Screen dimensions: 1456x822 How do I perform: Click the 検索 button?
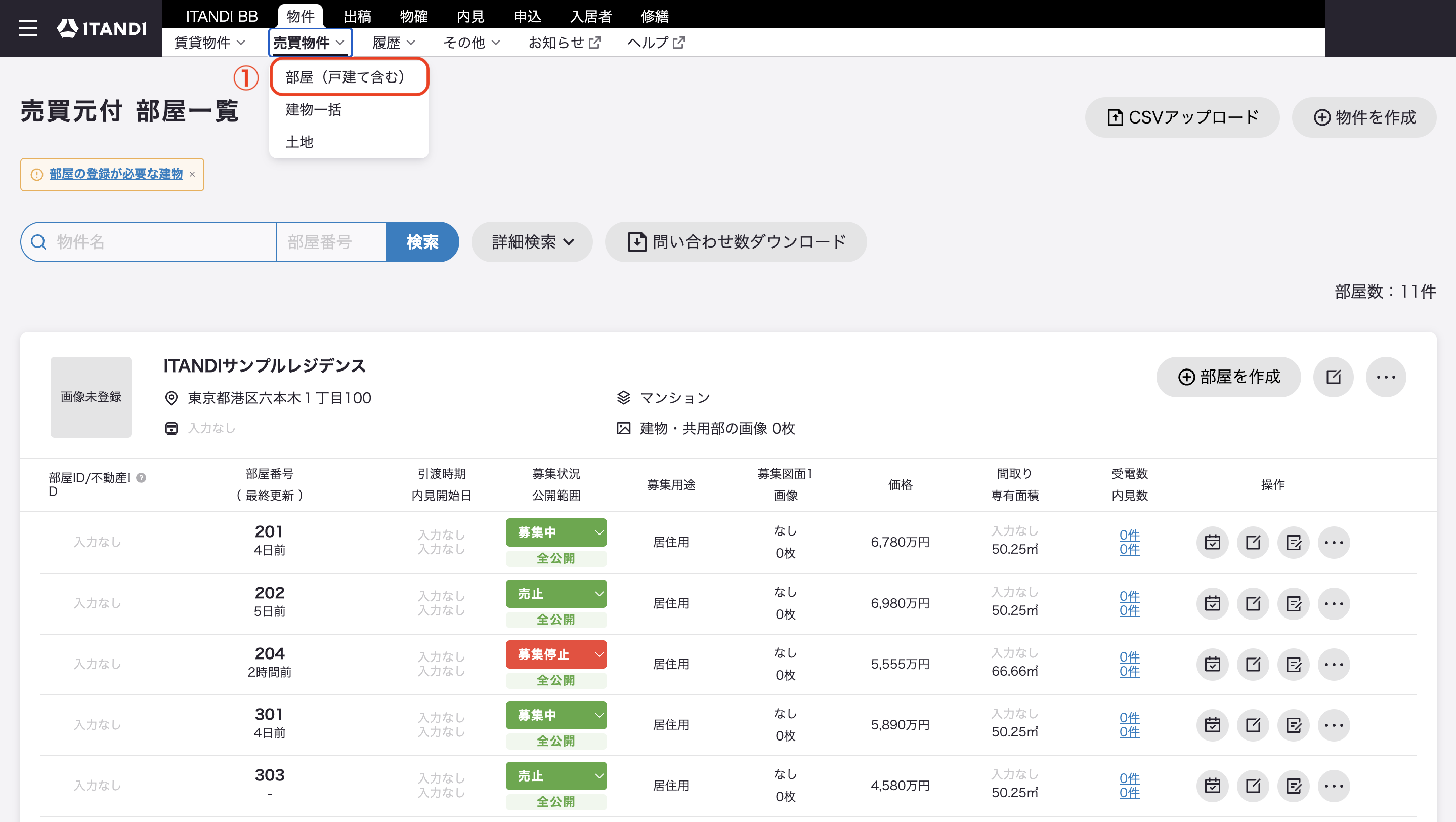click(422, 242)
